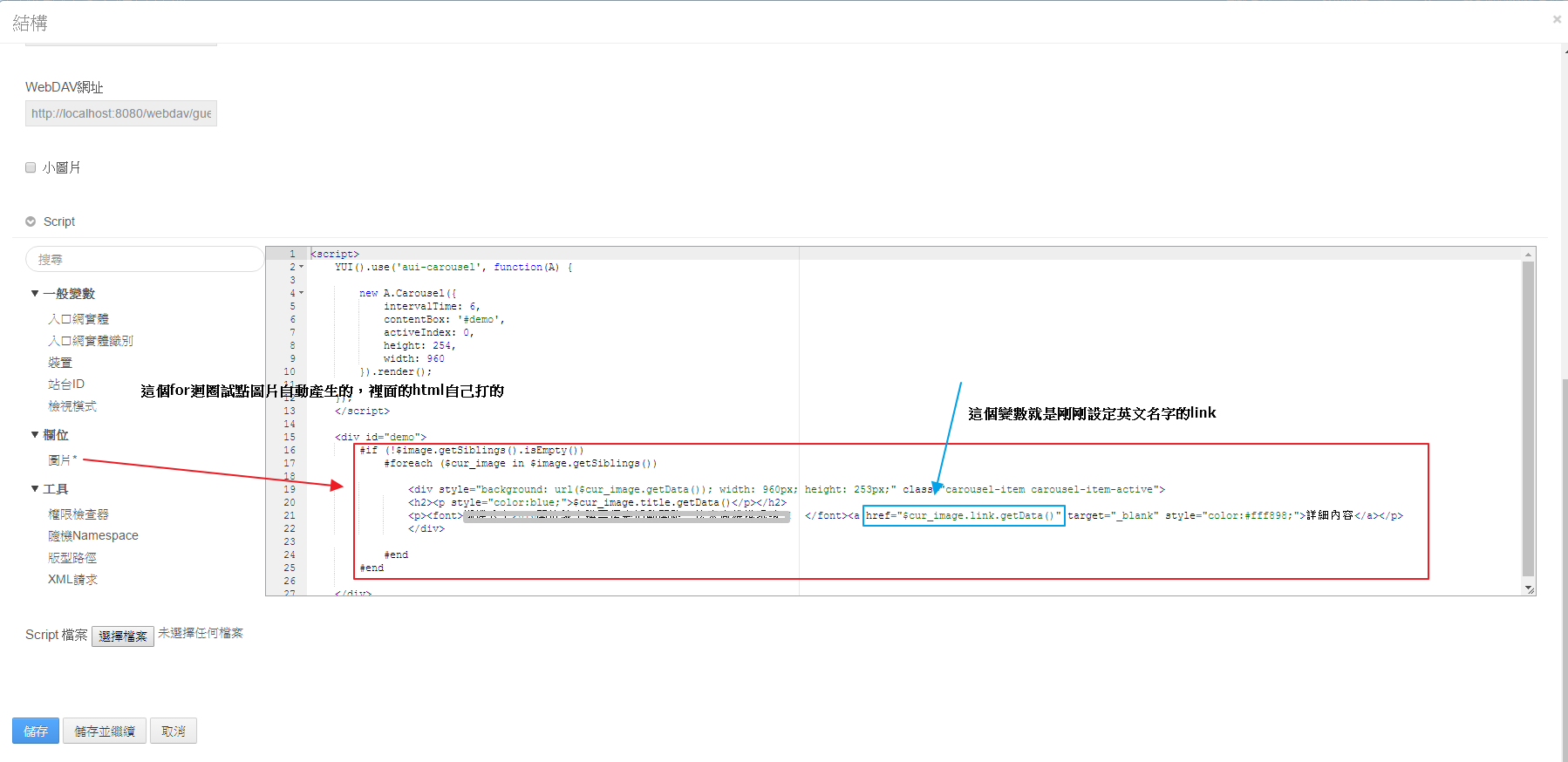Click the 'intervalTime: 6,' code line
The width and height of the screenshot is (1568, 762).
(432, 306)
